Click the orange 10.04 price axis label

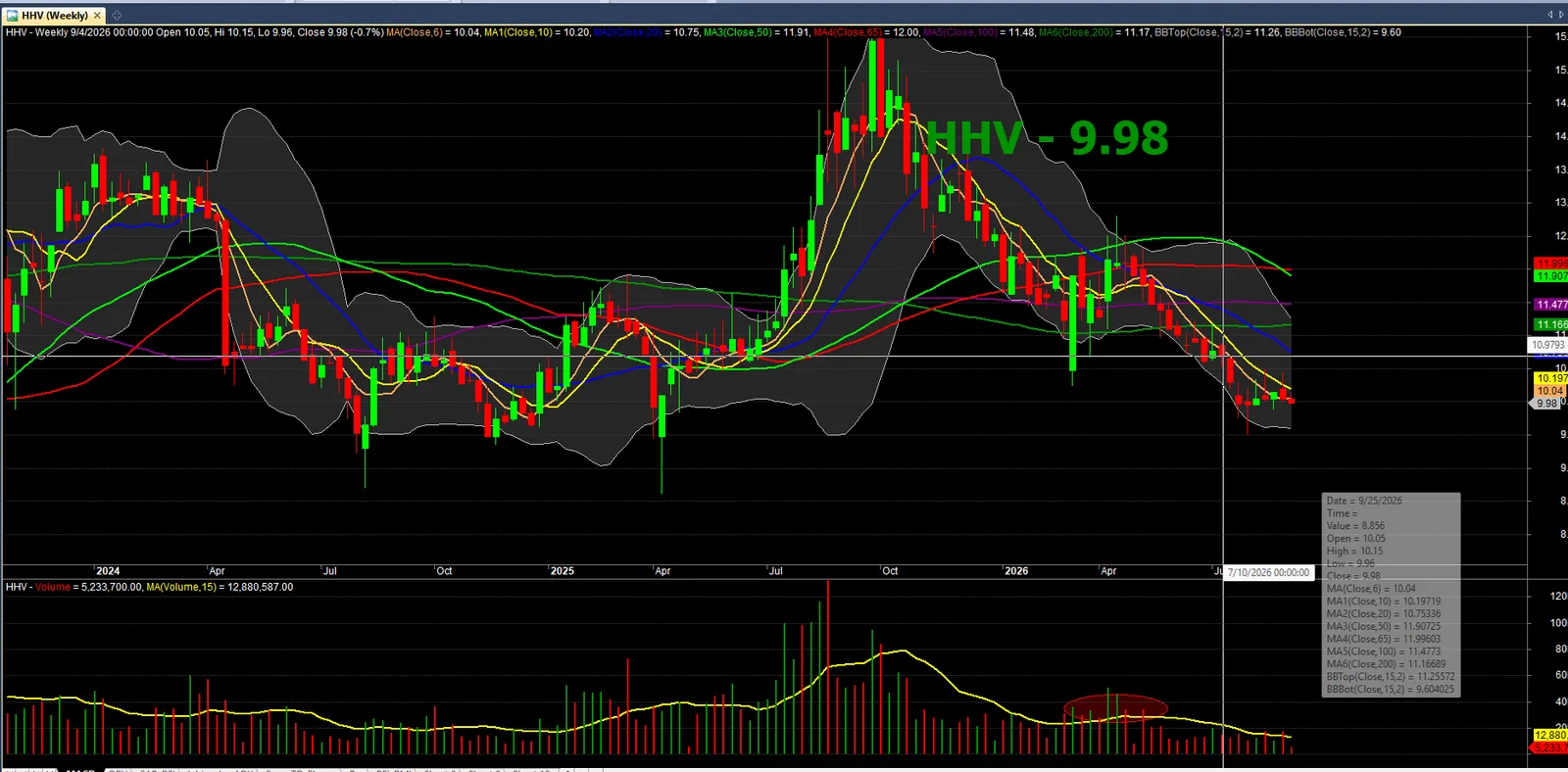point(1549,391)
